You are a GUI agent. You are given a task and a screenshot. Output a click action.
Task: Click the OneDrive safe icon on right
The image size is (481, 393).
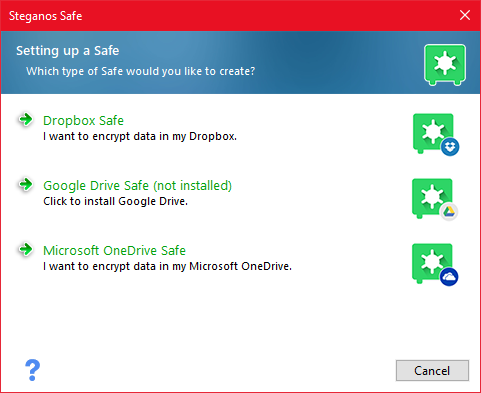coord(435,264)
